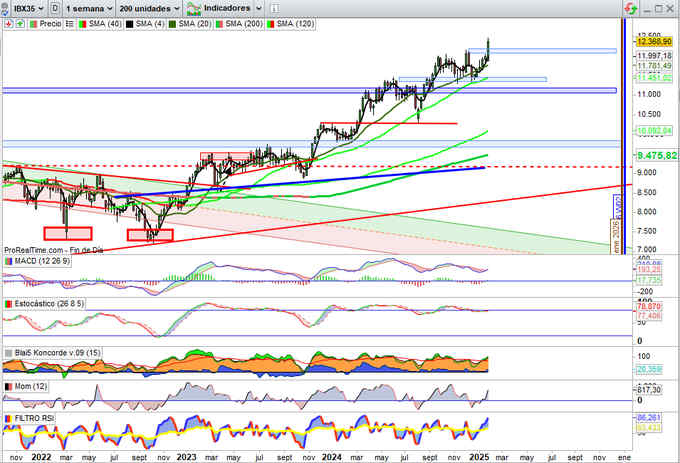Expand the '200 unidades' units dropdown
This screenshot has width=680, height=463.
click(149, 7)
